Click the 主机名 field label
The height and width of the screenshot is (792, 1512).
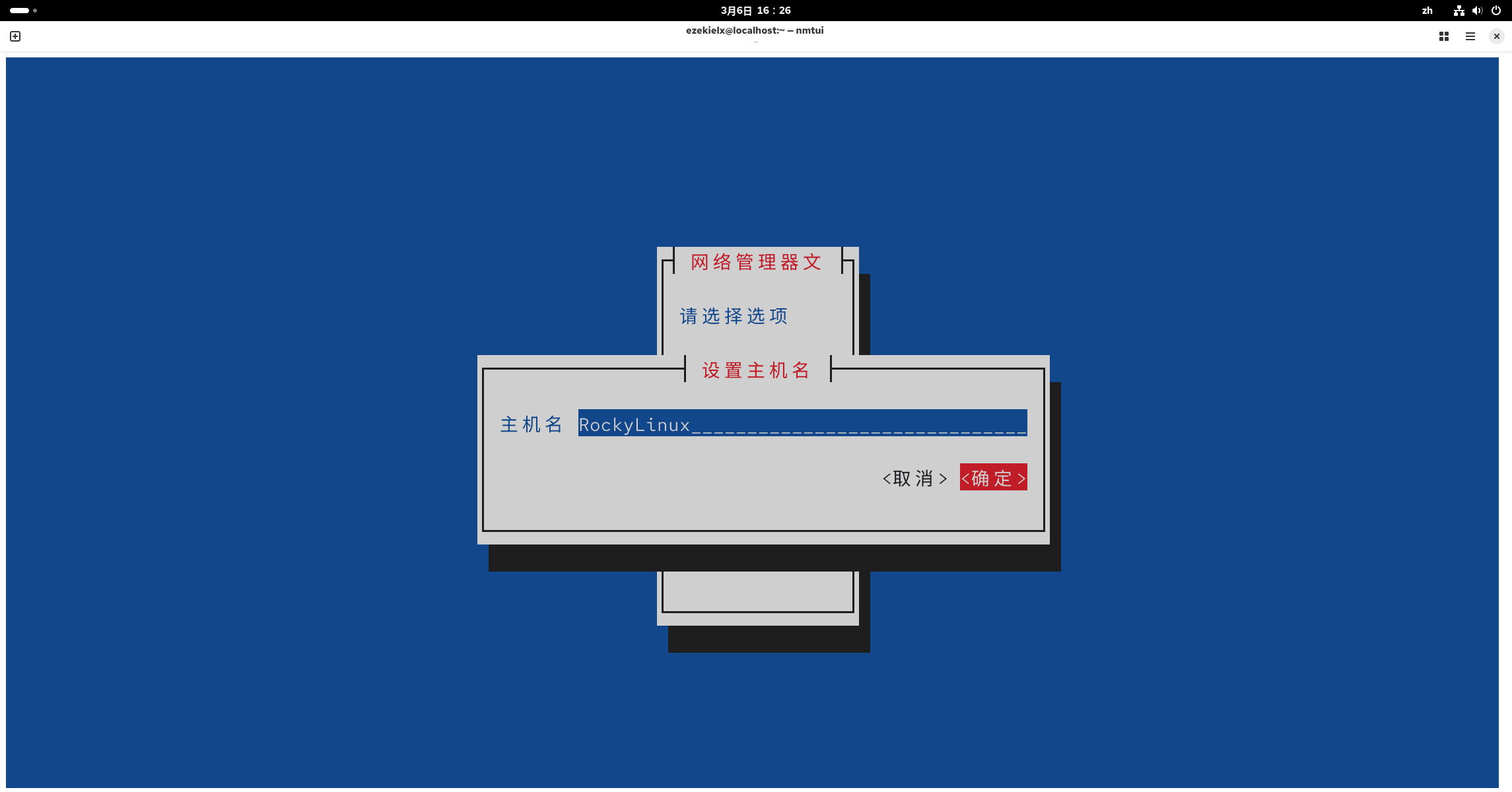tap(532, 424)
